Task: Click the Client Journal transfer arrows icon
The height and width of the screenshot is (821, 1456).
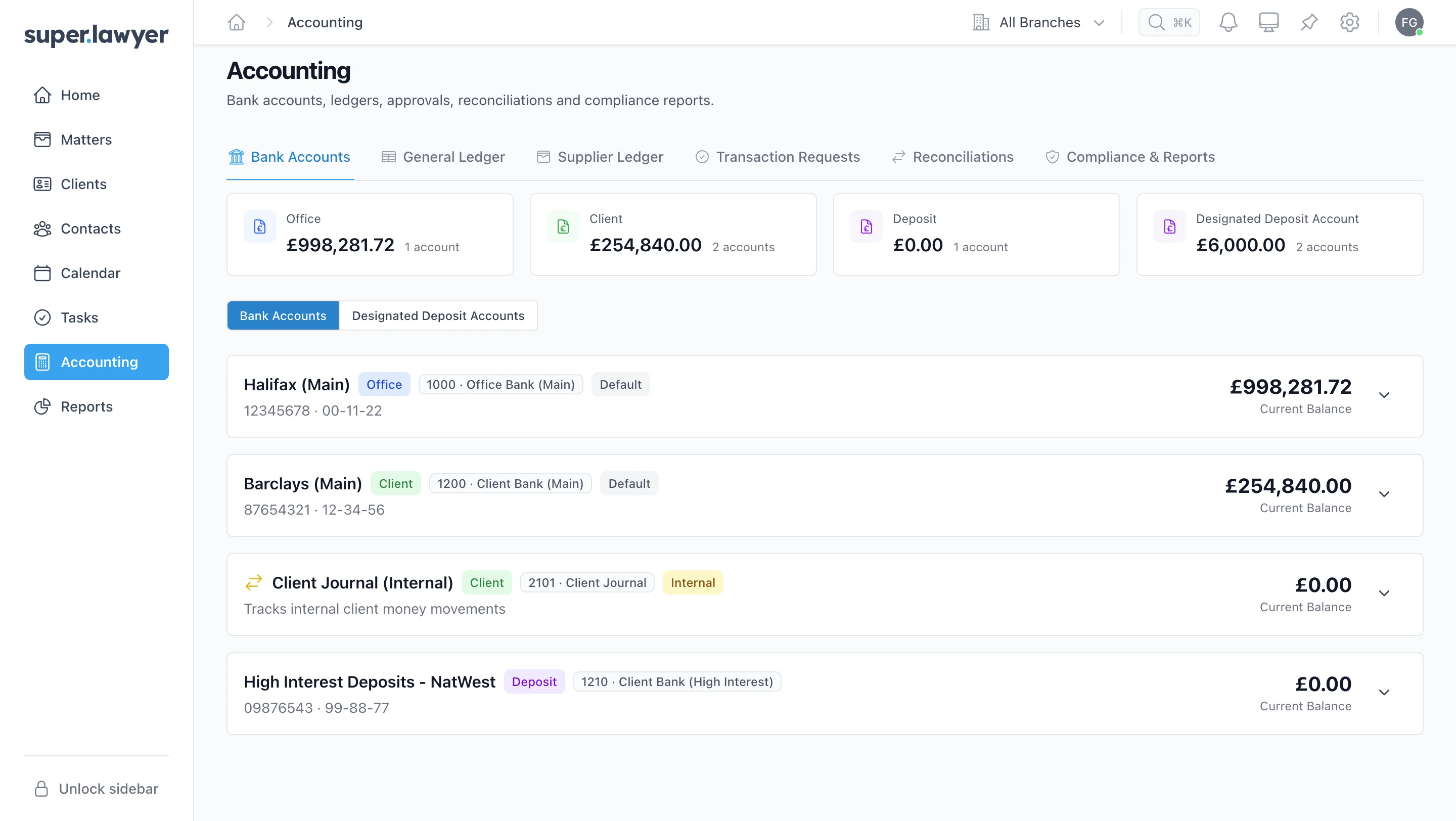Action: point(254,582)
